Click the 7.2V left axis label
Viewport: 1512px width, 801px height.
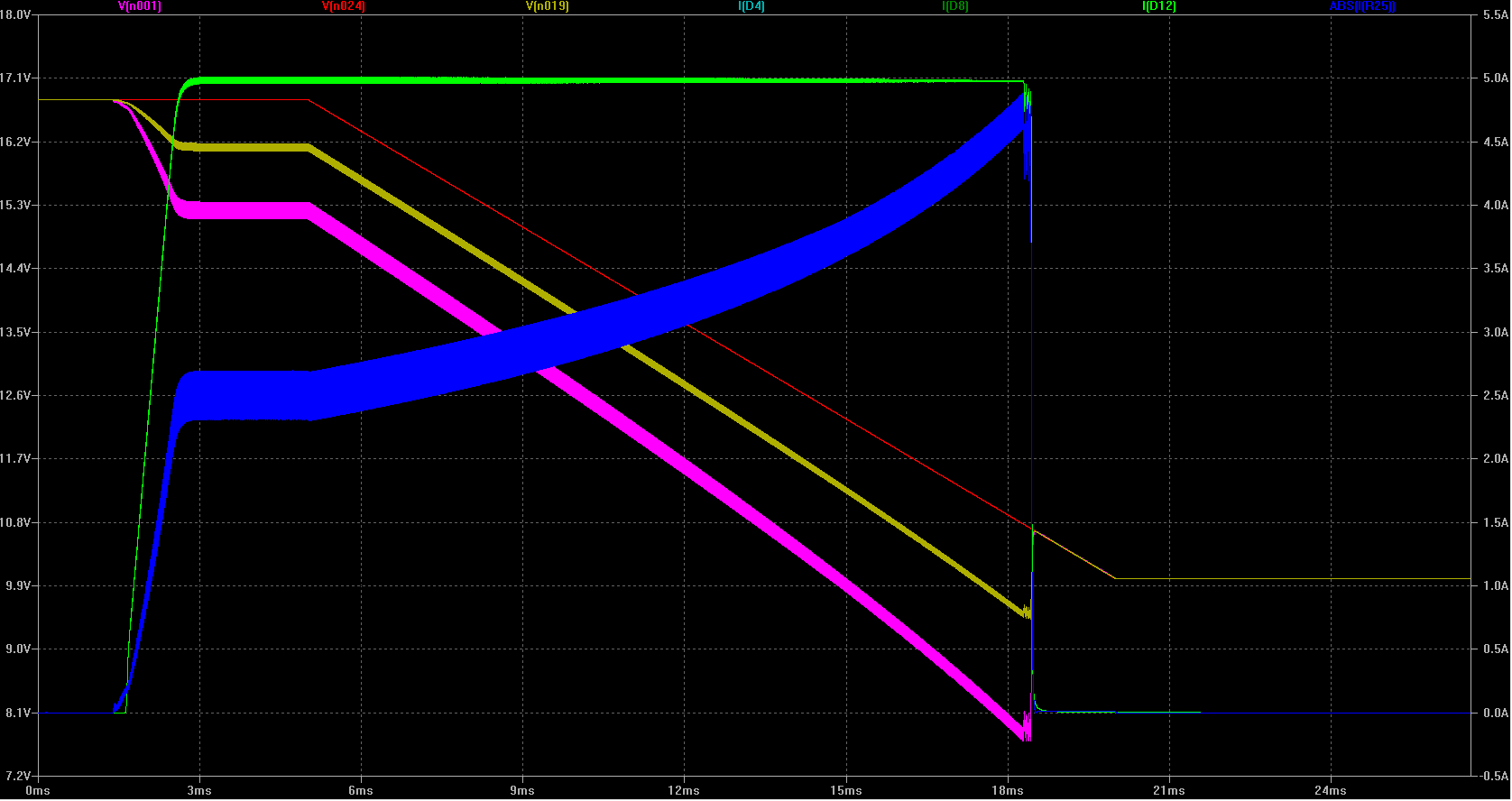click(18, 776)
